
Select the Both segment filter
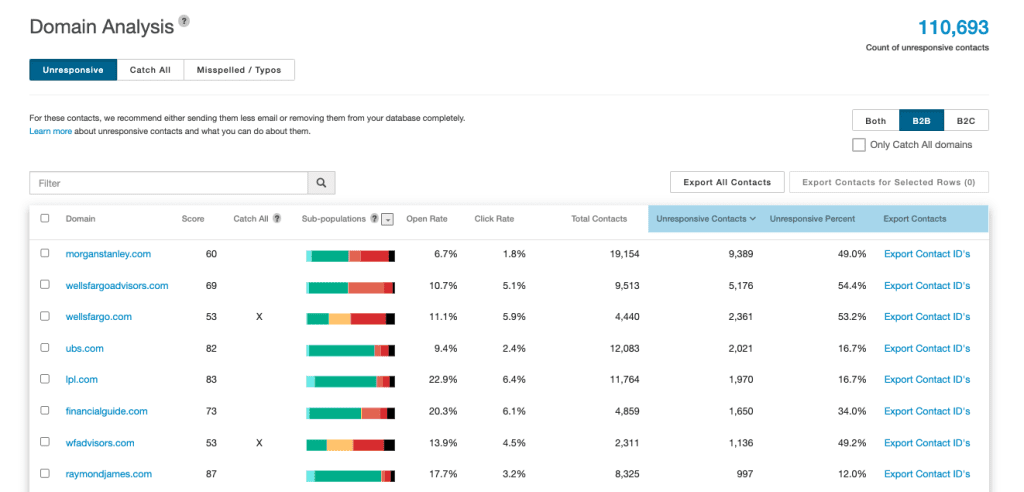point(876,120)
